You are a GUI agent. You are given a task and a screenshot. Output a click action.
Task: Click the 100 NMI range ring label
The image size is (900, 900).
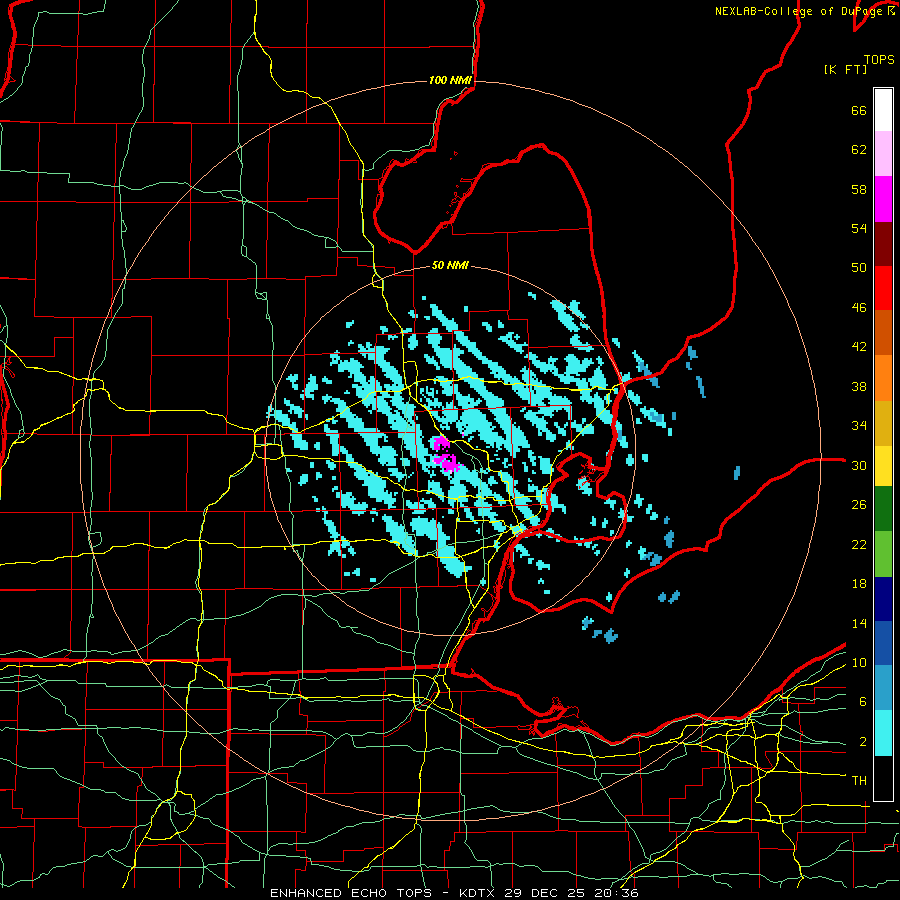pos(450,80)
